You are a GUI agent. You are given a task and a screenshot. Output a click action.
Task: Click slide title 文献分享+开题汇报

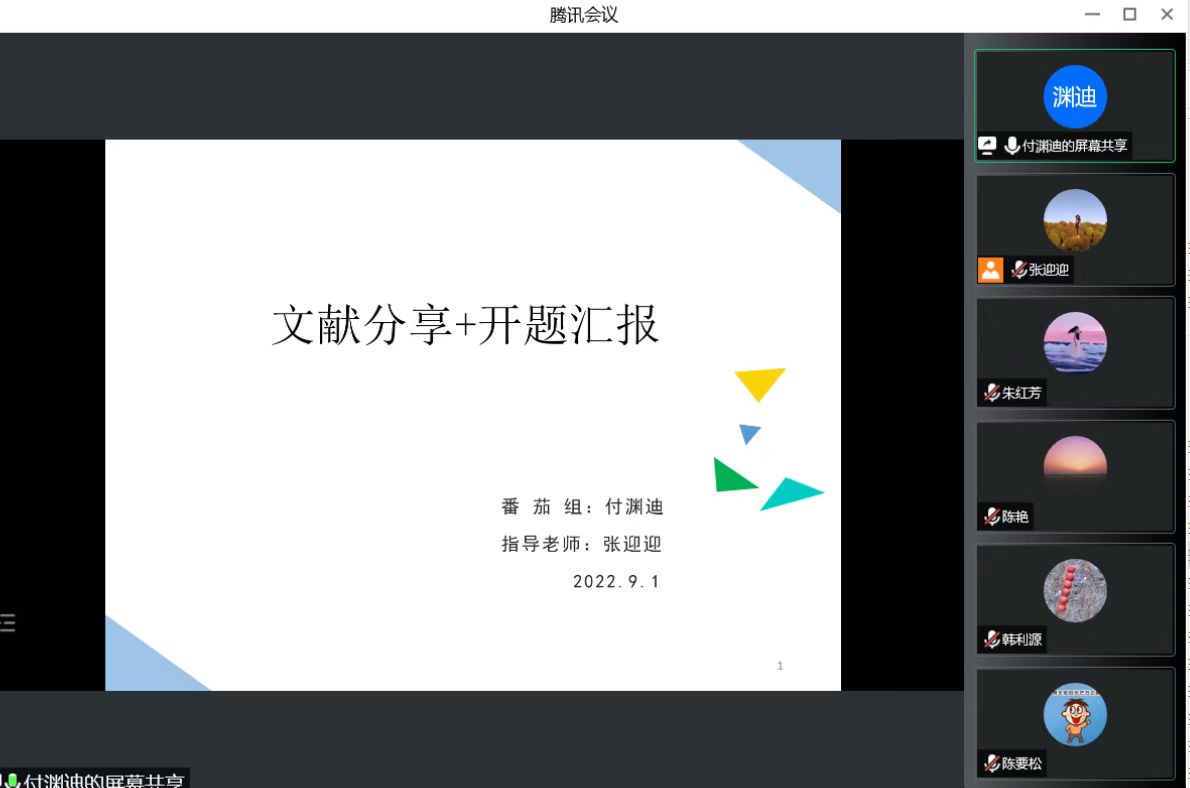point(464,325)
